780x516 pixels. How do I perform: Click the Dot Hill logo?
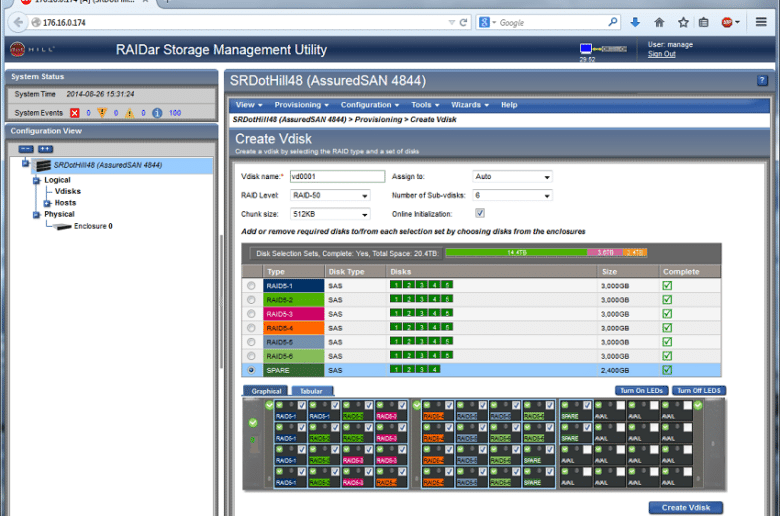click(x=17, y=49)
